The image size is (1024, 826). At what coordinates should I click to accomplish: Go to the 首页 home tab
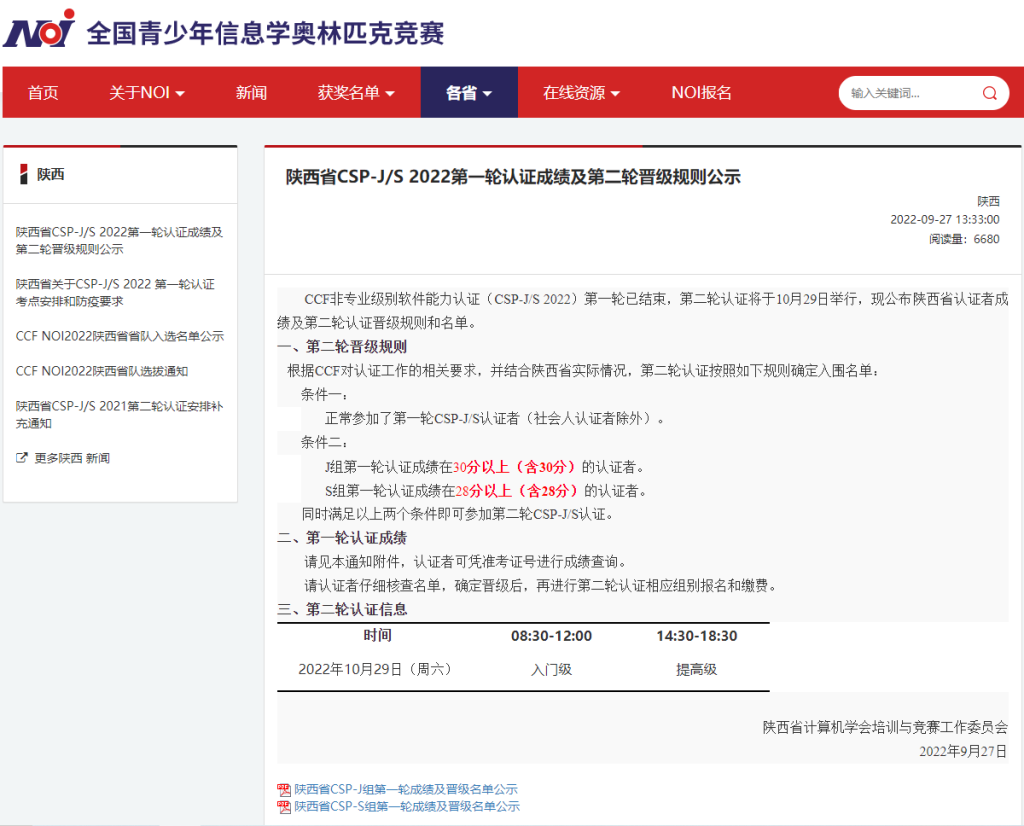(x=43, y=93)
